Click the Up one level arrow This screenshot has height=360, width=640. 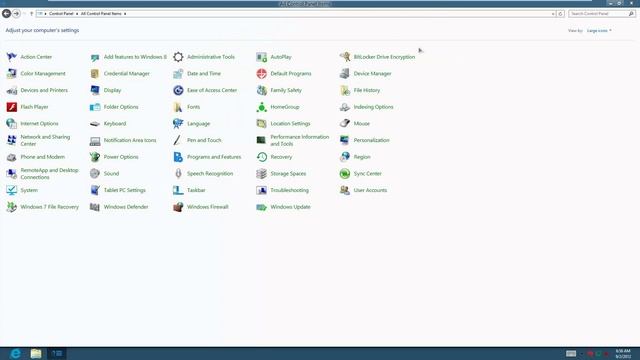pyautogui.click(x=31, y=14)
